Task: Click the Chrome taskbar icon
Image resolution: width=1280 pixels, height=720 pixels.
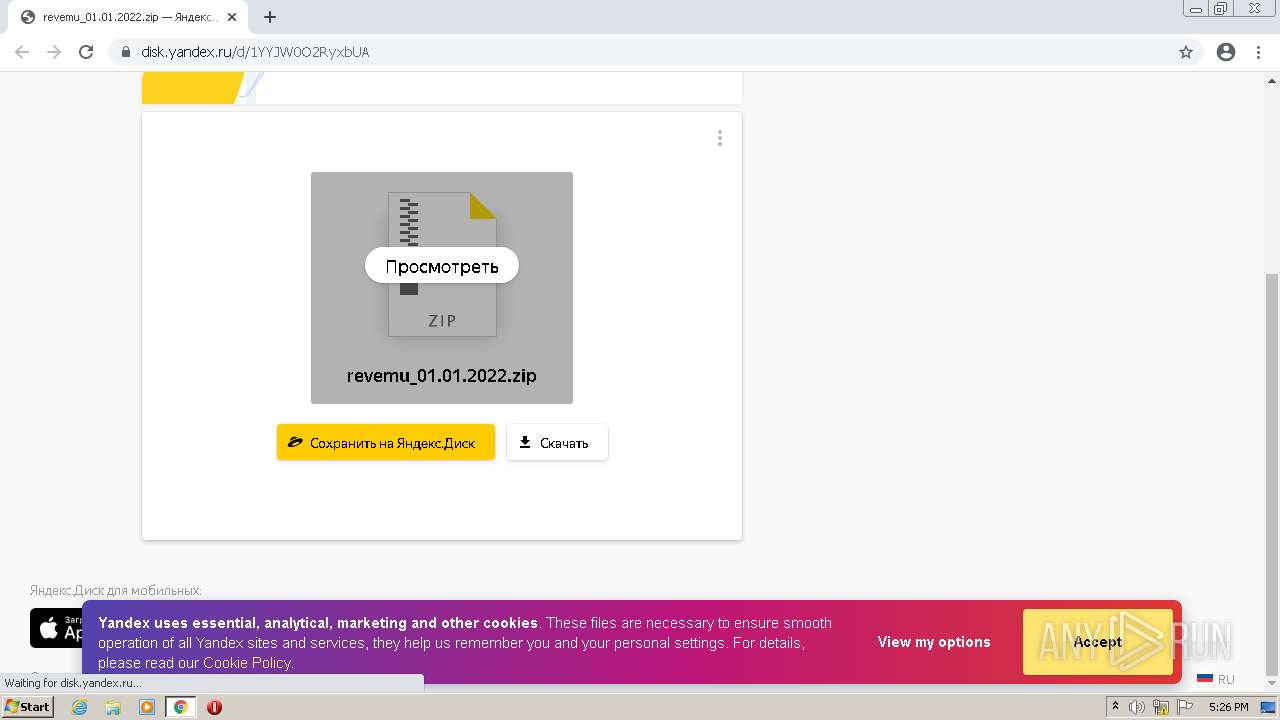Action: point(180,707)
